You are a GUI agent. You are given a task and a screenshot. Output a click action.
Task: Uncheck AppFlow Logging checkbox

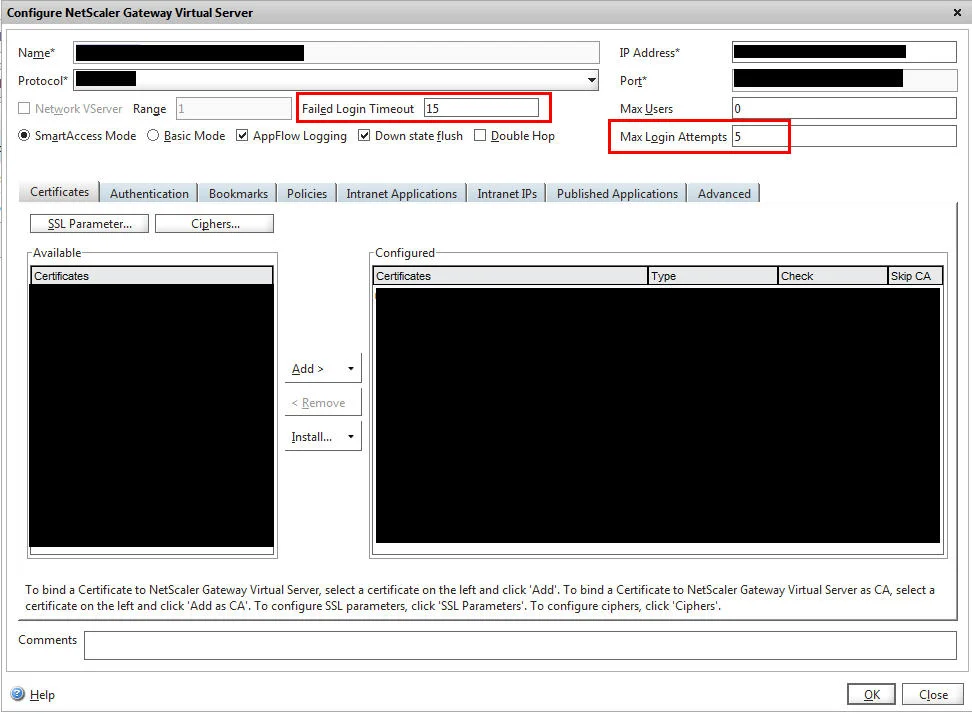click(242, 135)
